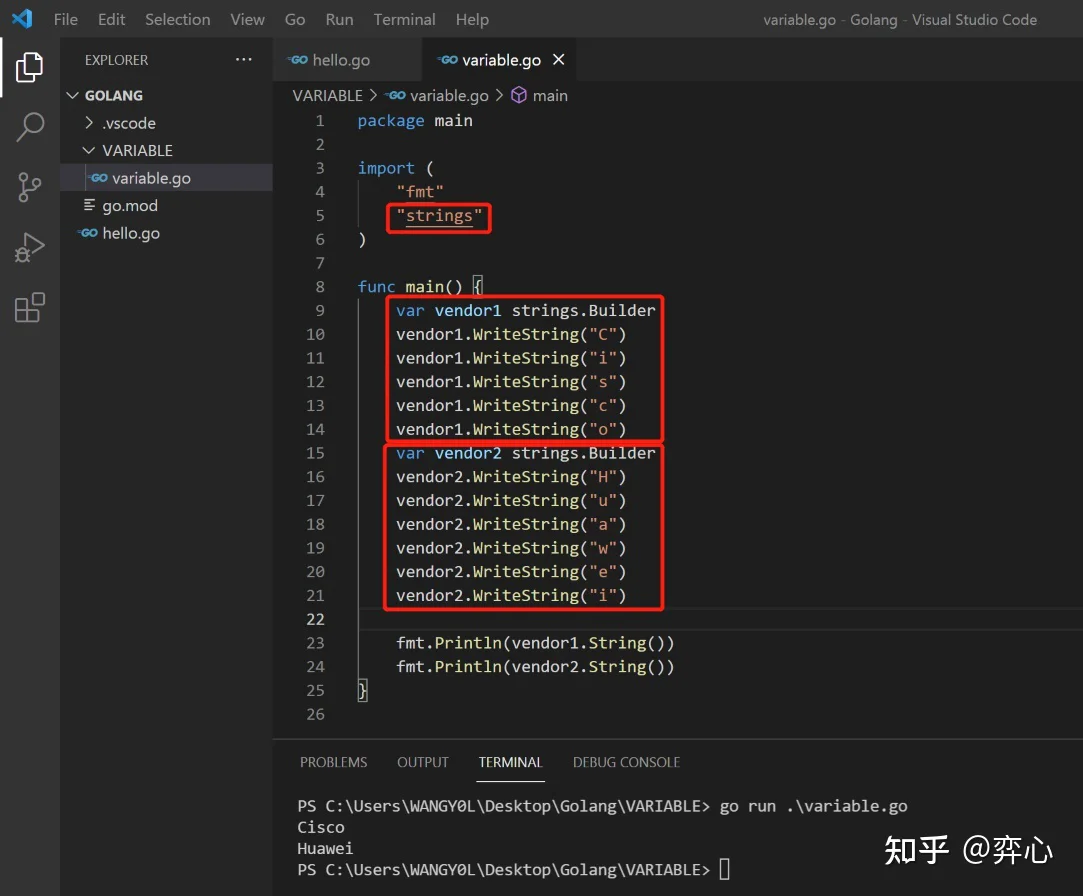Image resolution: width=1083 pixels, height=896 pixels.
Task: Click the Go icon on variable.go tab
Action: [x=448, y=60]
